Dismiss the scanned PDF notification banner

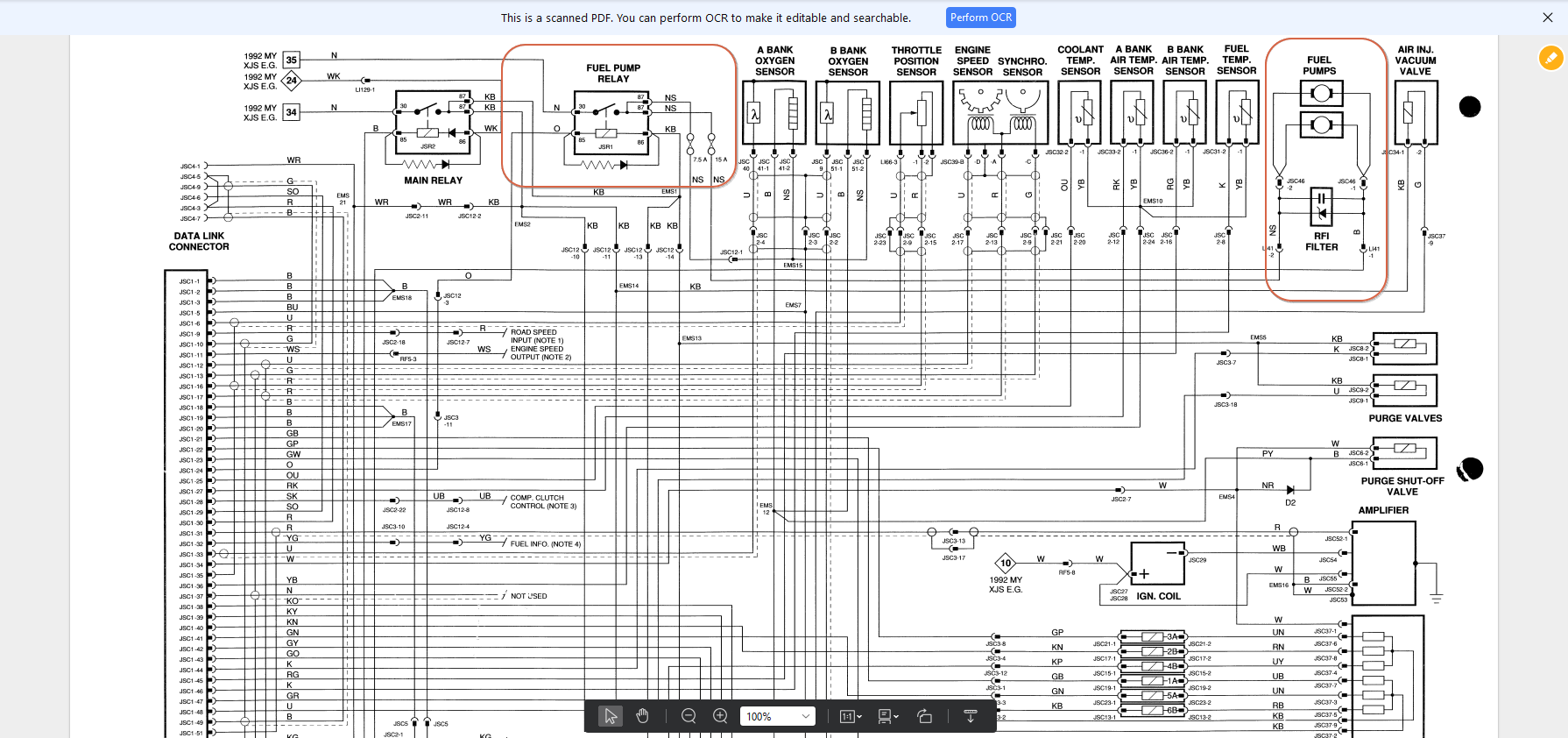1547,18
